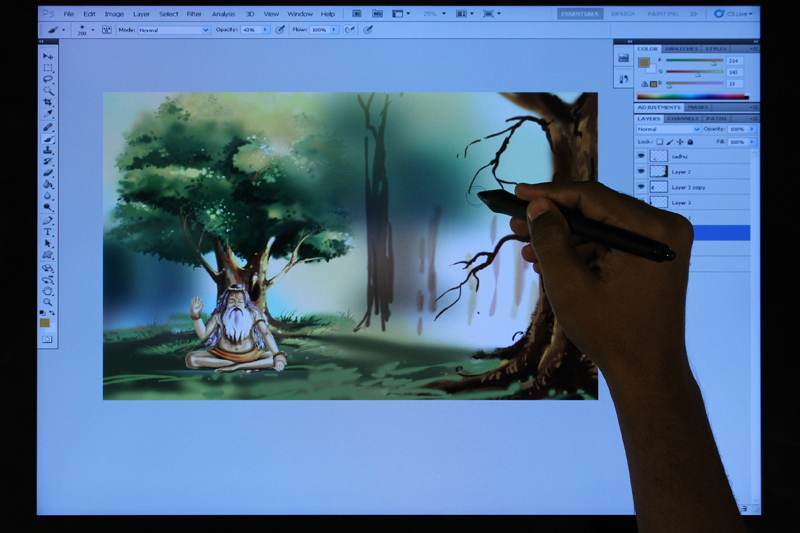The width and height of the screenshot is (800, 533).
Task: Open the brush Mode dropdown
Action: point(174,30)
